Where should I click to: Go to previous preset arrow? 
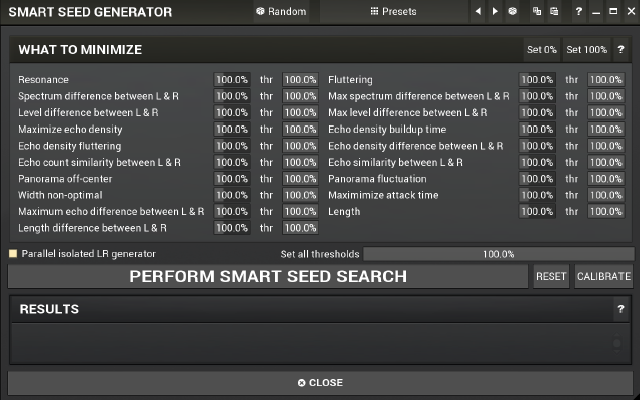pos(478,12)
